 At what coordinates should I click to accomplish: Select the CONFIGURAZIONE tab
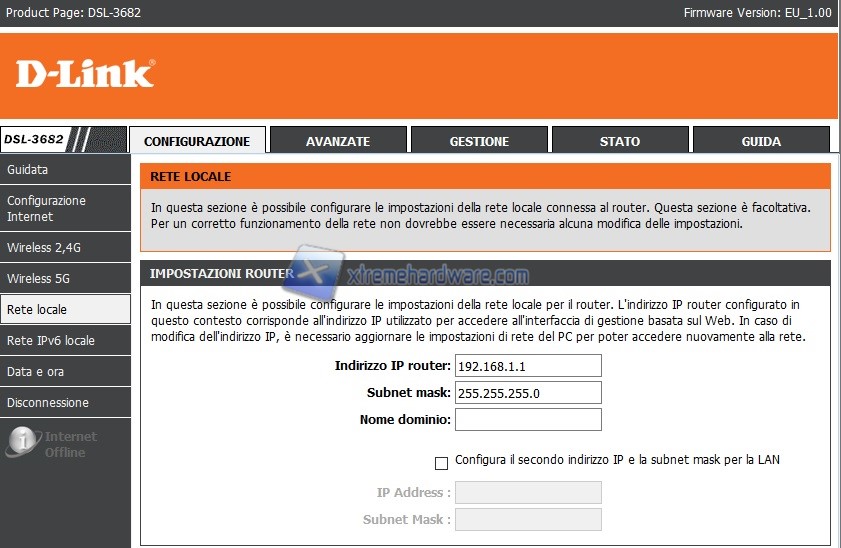(x=197, y=141)
